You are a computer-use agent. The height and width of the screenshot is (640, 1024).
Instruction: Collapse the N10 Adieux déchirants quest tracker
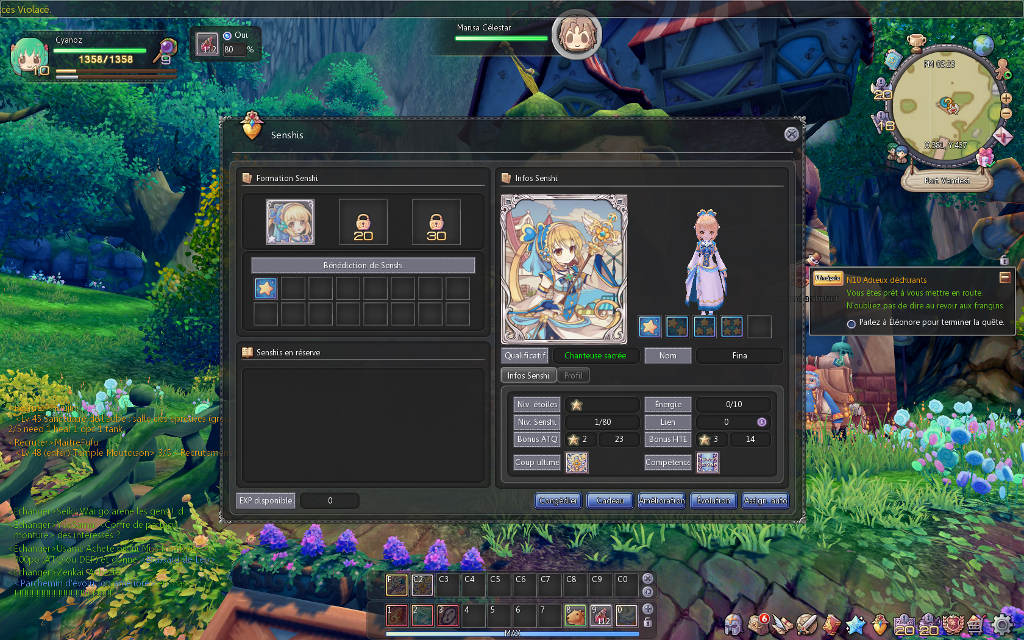(x=1005, y=278)
